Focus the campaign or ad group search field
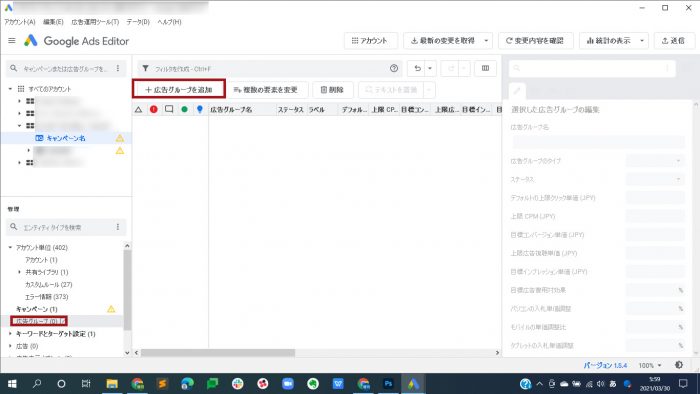The image size is (700, 394). point(66,68)
